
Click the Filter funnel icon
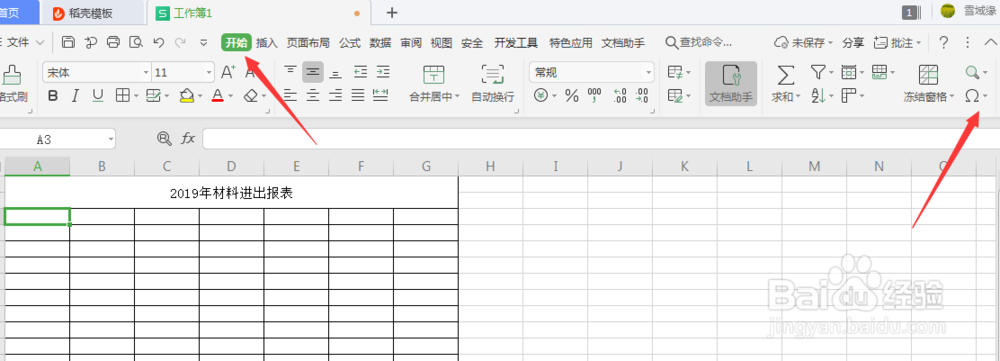[x=818, y=72]
